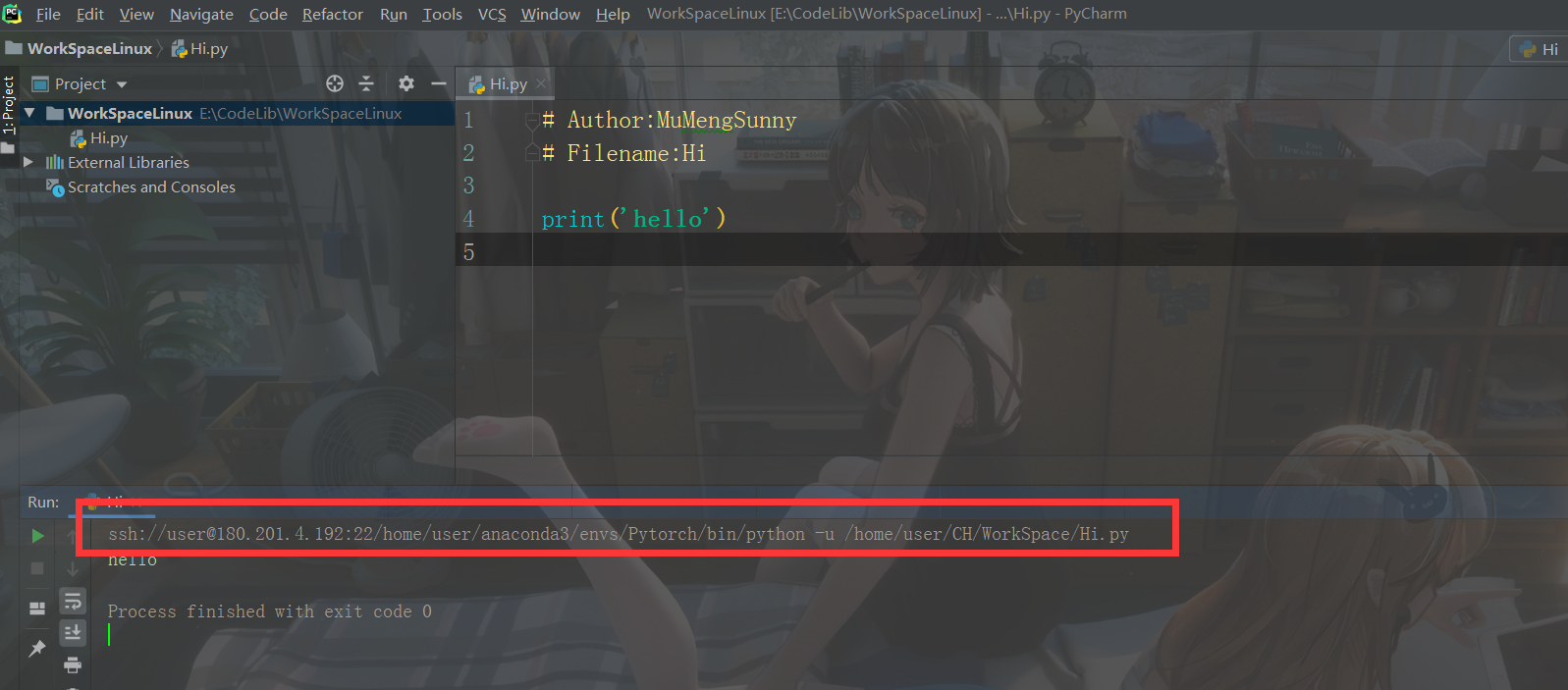
Task: Click line number 4 in the gutter
Action: click(468, 218)
